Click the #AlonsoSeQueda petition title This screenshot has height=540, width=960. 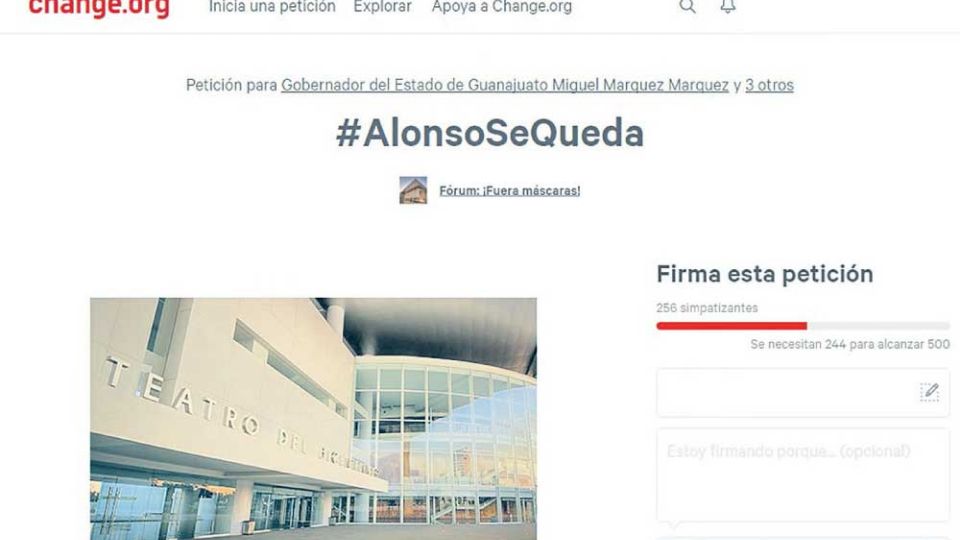pos(490,133)
